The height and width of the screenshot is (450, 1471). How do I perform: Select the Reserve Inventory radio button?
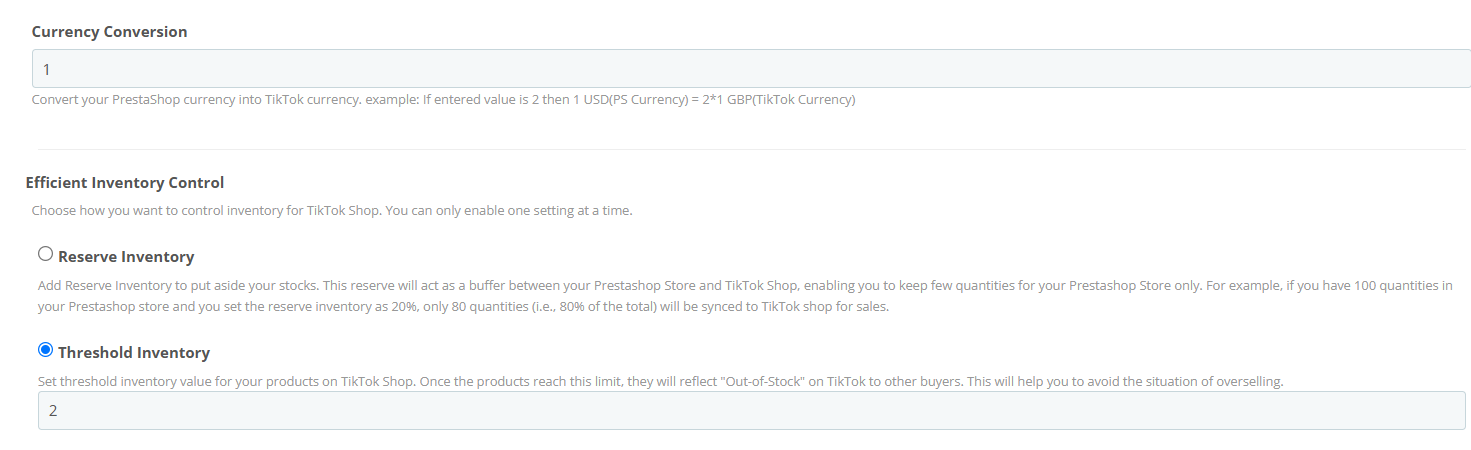[45, 254]
